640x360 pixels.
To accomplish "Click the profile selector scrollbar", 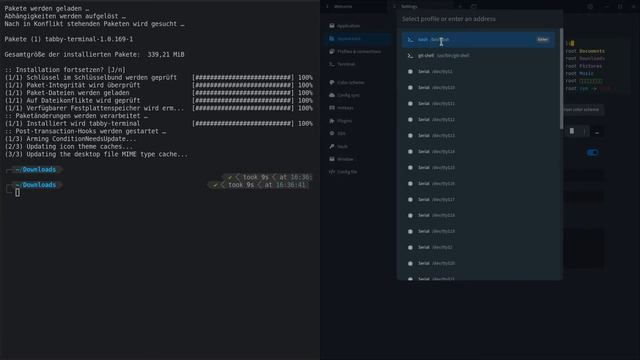I will coord(562,78).
